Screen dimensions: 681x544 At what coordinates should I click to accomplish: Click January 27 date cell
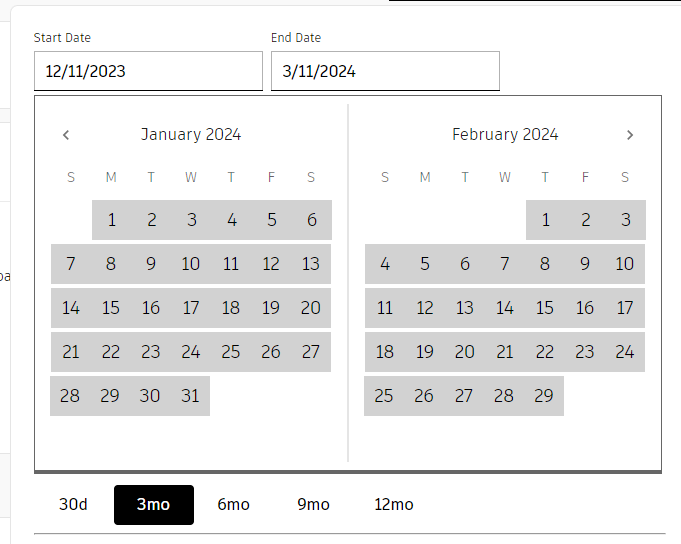(x=311, y=352)
